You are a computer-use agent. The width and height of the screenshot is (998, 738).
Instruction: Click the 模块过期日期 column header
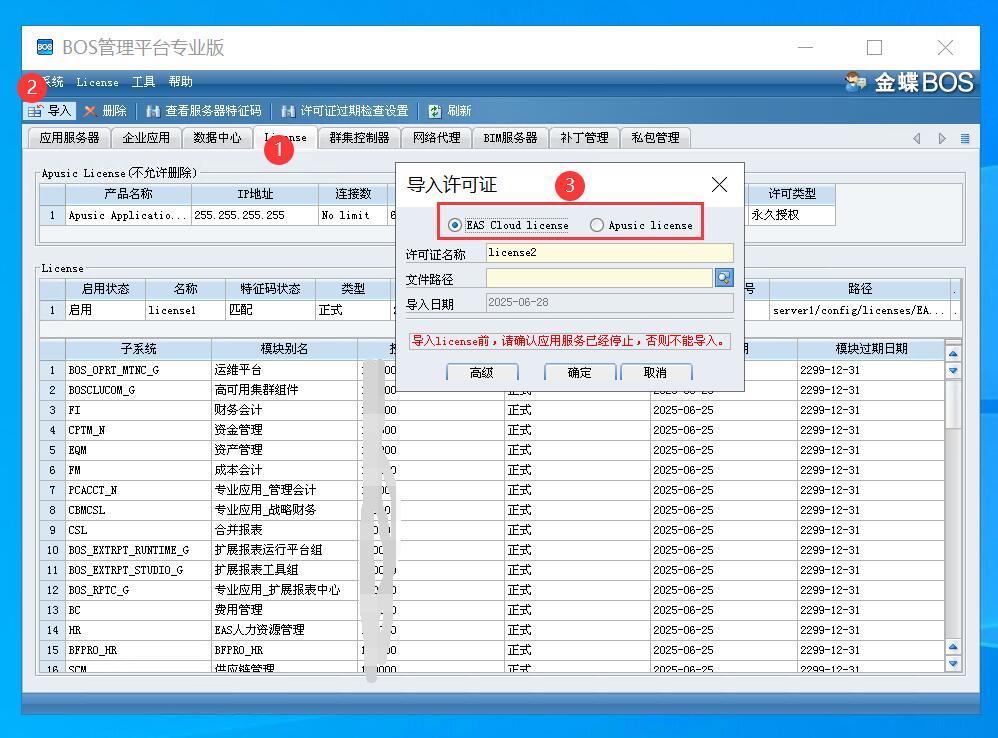coord(871,349)
